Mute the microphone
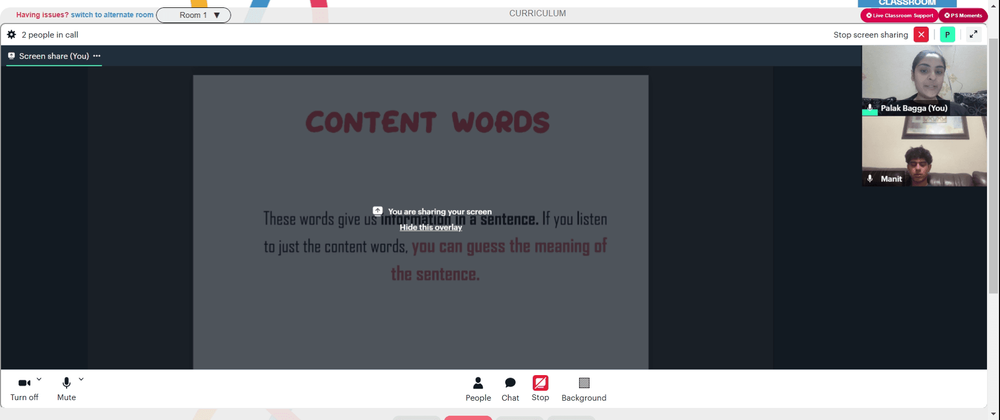Screen dimensions: 1000x420 pos(66,389)
